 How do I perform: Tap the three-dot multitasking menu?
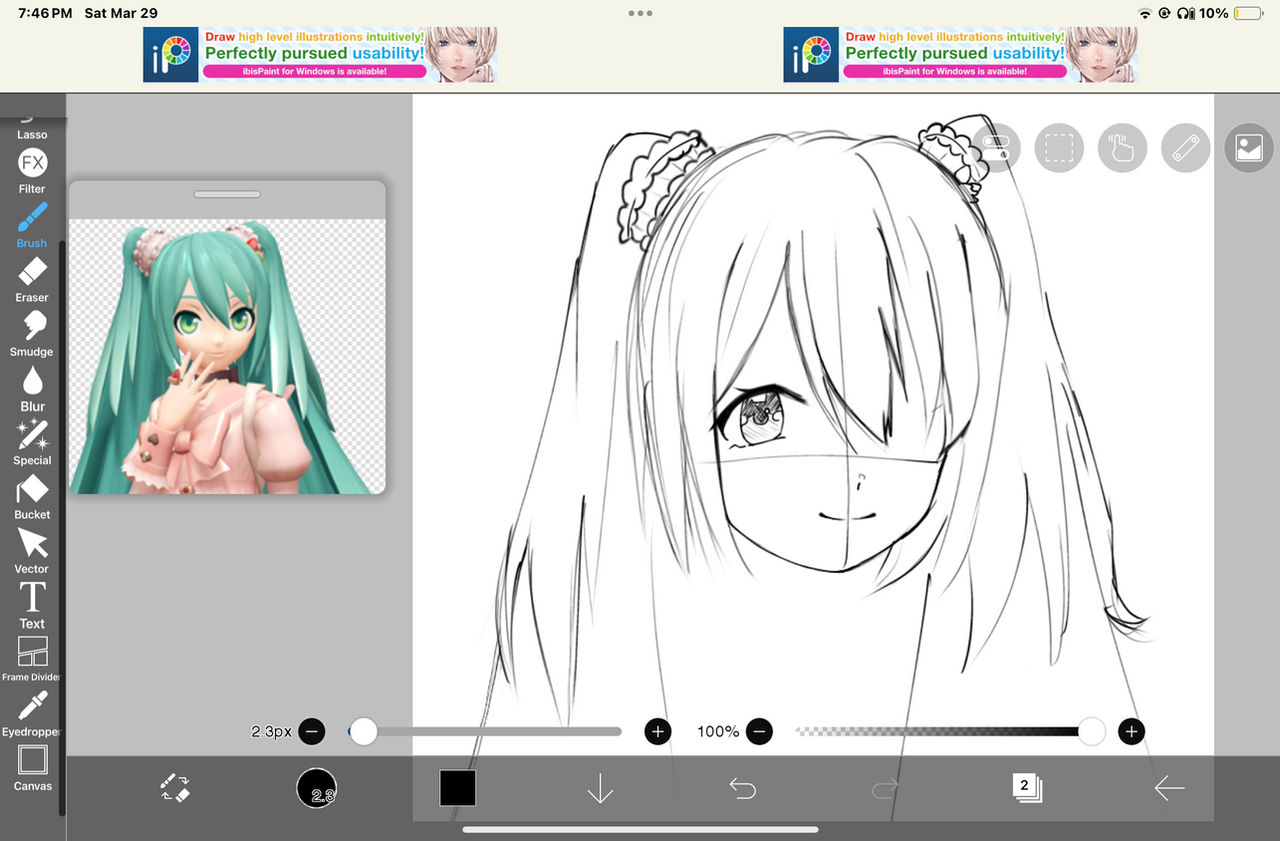click(640, 13)
